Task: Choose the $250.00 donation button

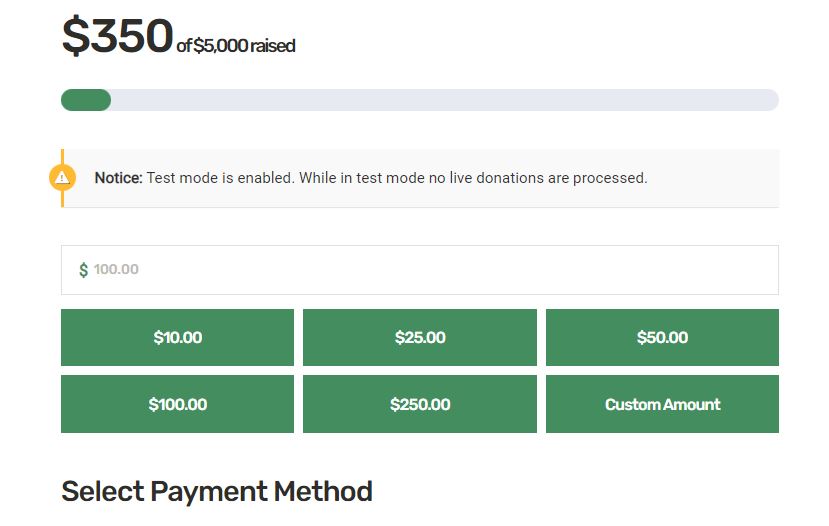Action: pyautogui.click(x=420, y=404)
